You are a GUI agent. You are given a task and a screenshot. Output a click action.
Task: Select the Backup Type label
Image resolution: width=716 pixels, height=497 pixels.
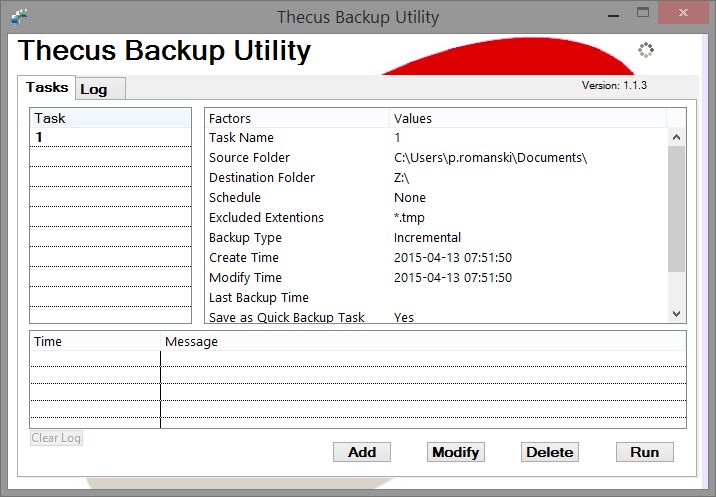pos(245,238)
